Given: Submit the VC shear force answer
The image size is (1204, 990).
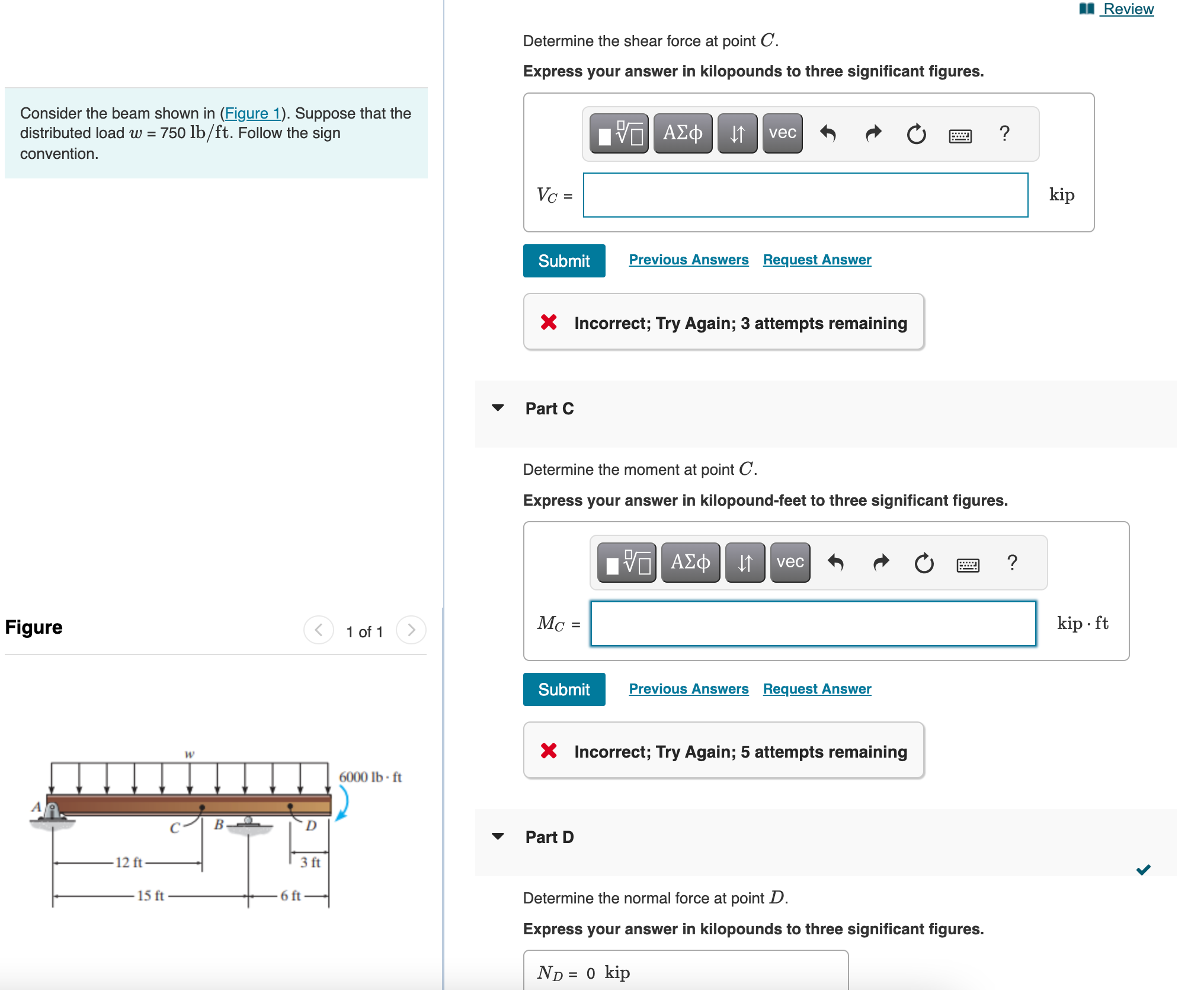Looking at the screenshot, I should 563,261.
